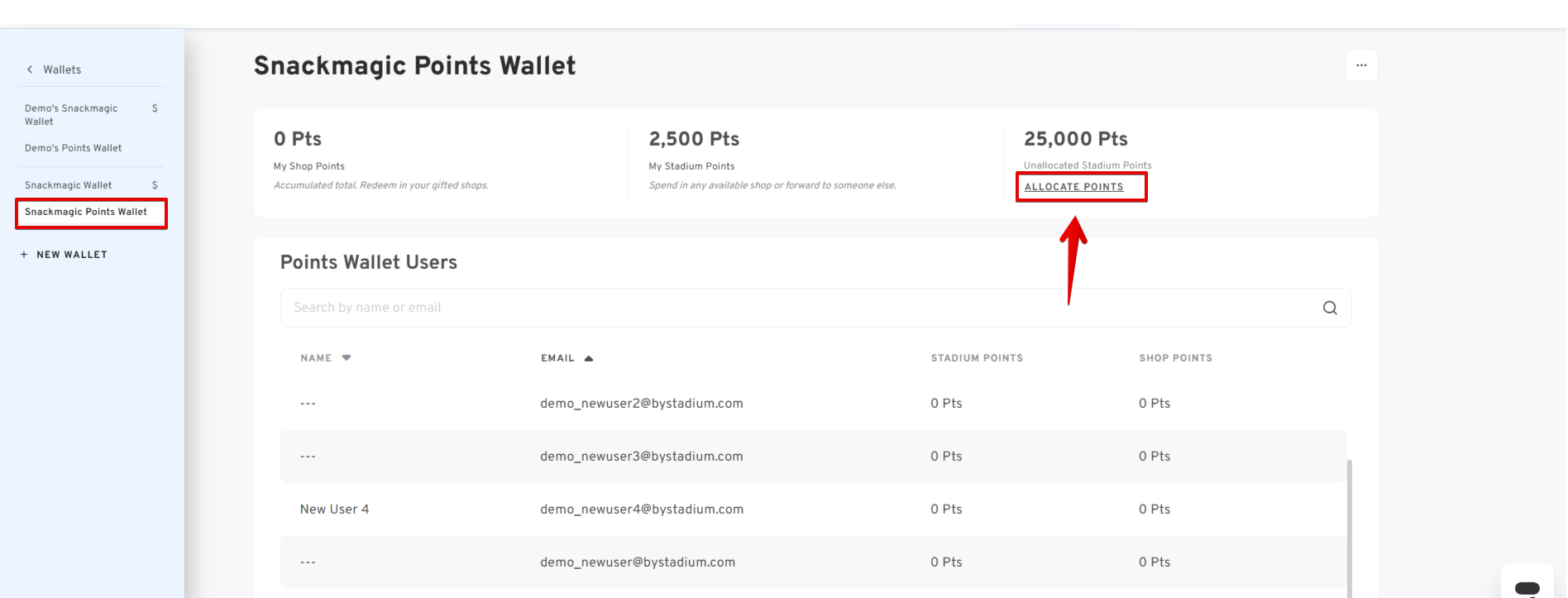
Task: Click the demo_newuser3@bystadium.com email
Action: click(x=641, y=457)
